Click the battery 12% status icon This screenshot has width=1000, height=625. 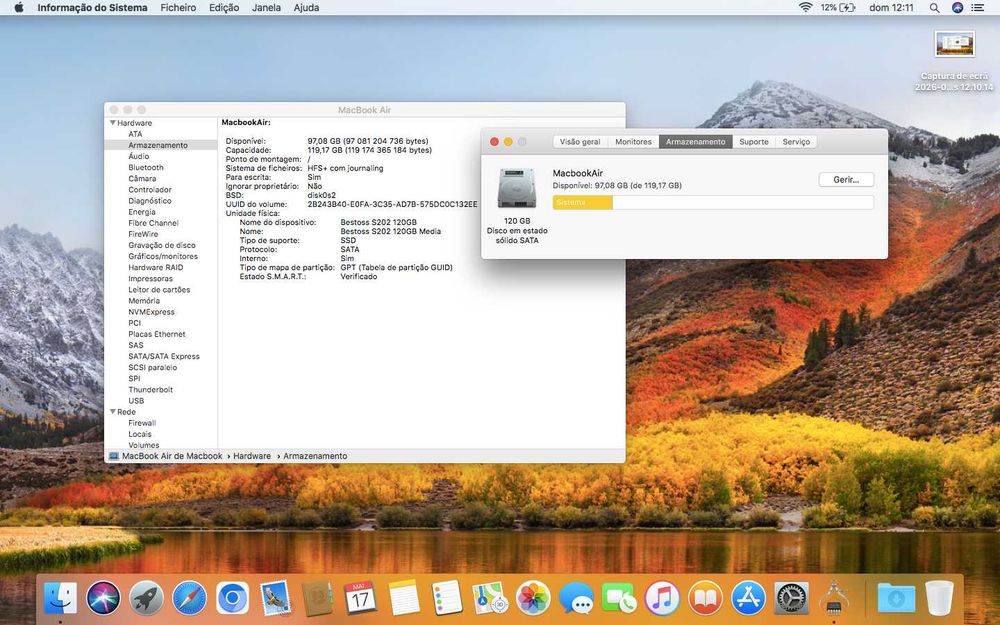(838, 8)
